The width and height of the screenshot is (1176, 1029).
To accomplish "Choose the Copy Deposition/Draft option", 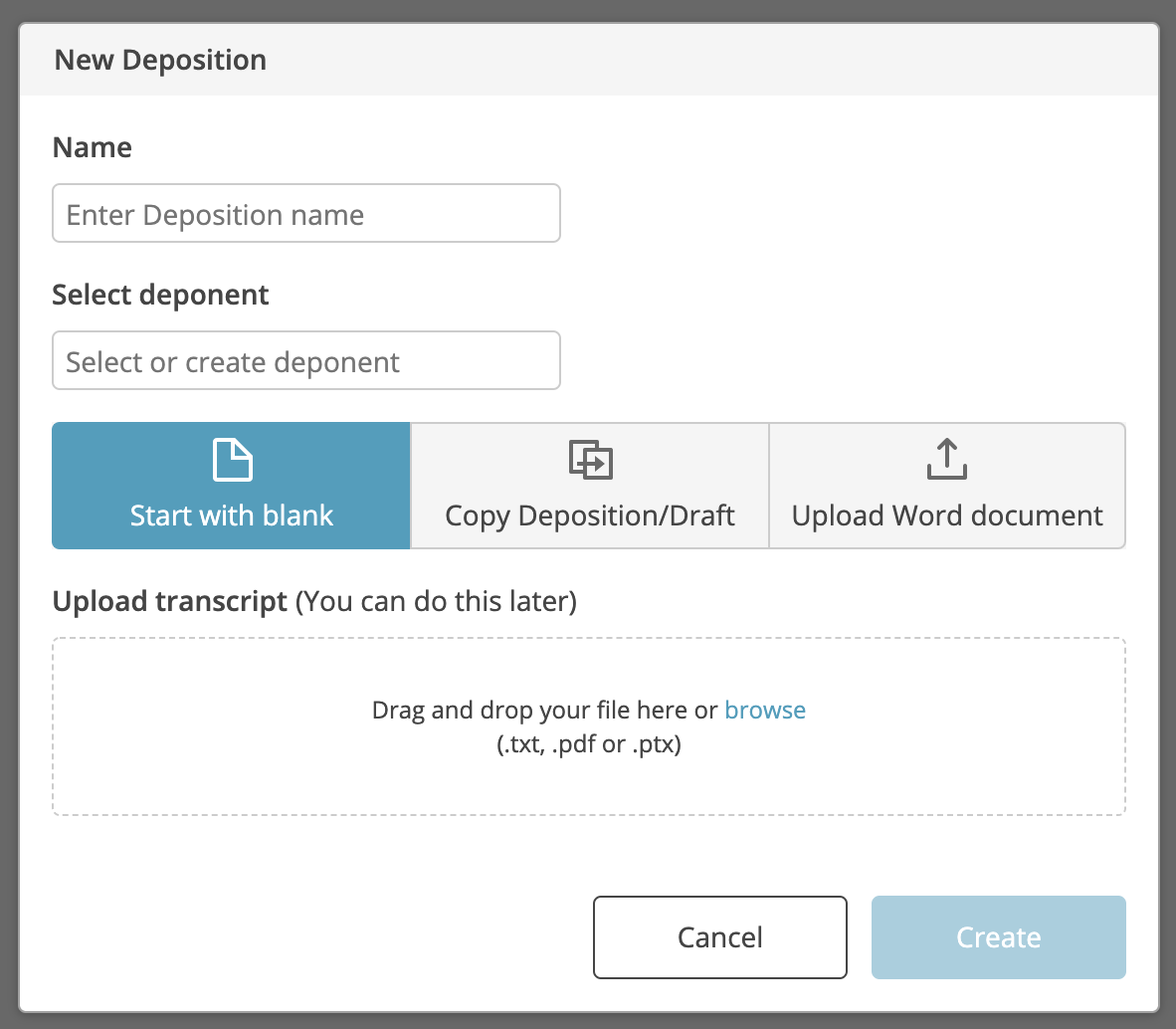I will [590, 486].
